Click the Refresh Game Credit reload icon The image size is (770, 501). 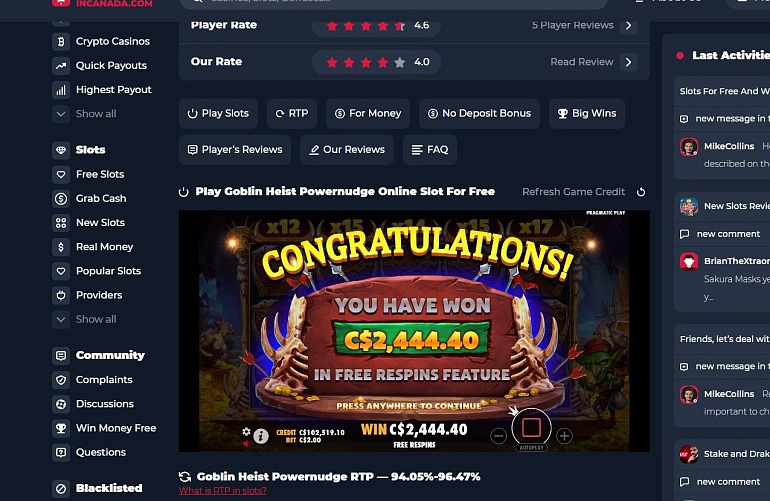click(x=641, y=192)
